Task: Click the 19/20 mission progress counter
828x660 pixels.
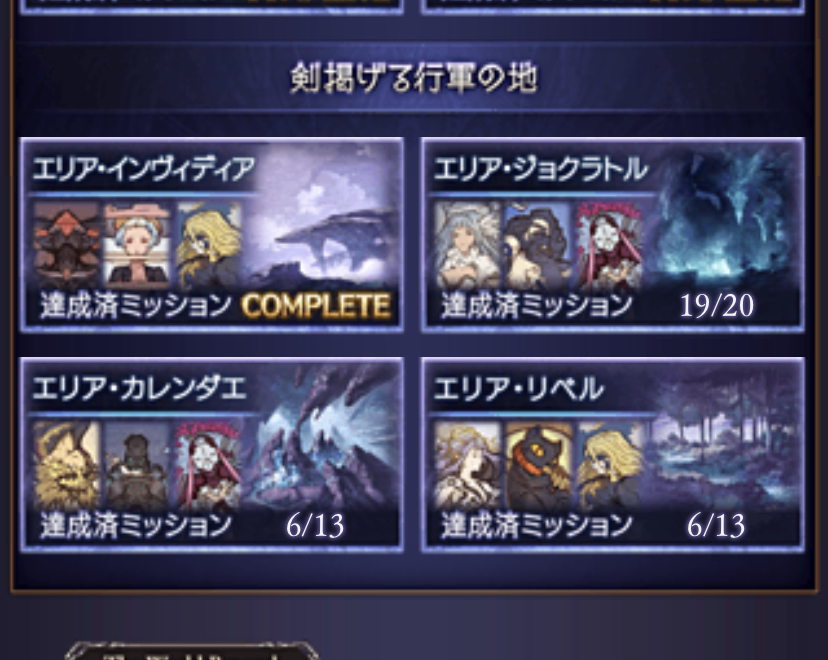Action: (x=717, y=306)
